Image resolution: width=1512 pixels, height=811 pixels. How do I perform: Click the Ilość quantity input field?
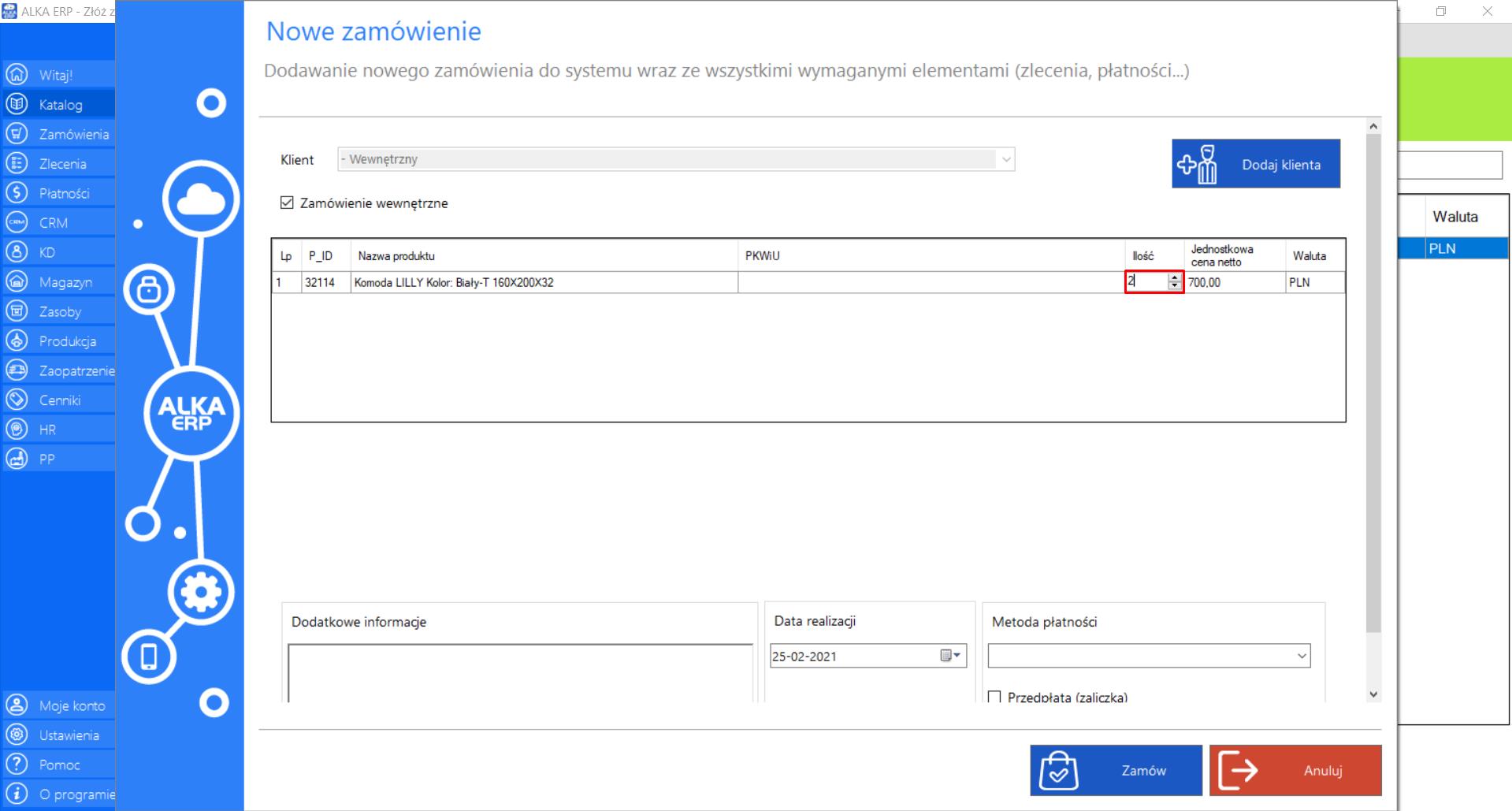click(1147, 281)
